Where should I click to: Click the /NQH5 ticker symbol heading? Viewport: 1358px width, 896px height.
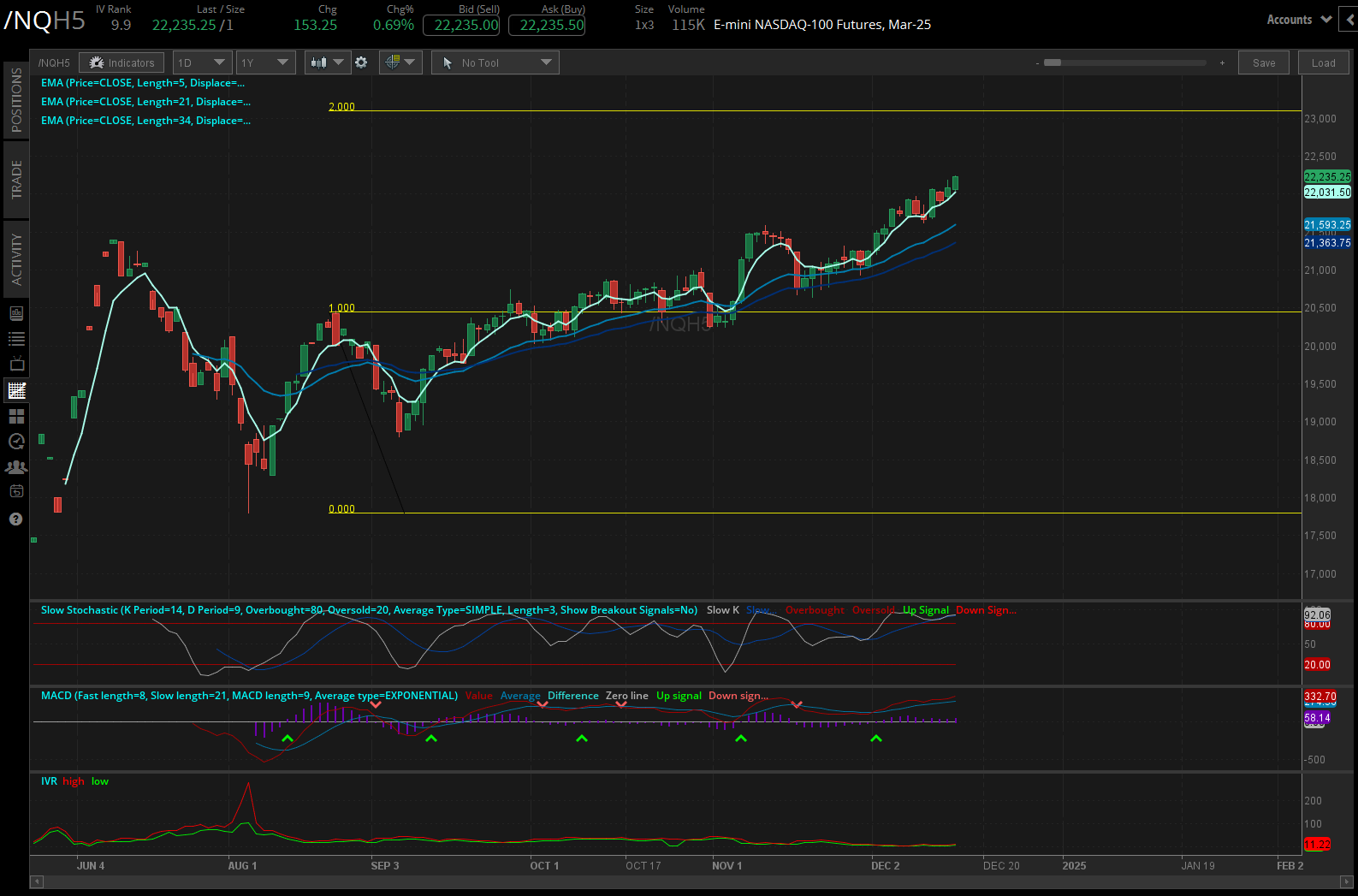(x=44, y=21)
